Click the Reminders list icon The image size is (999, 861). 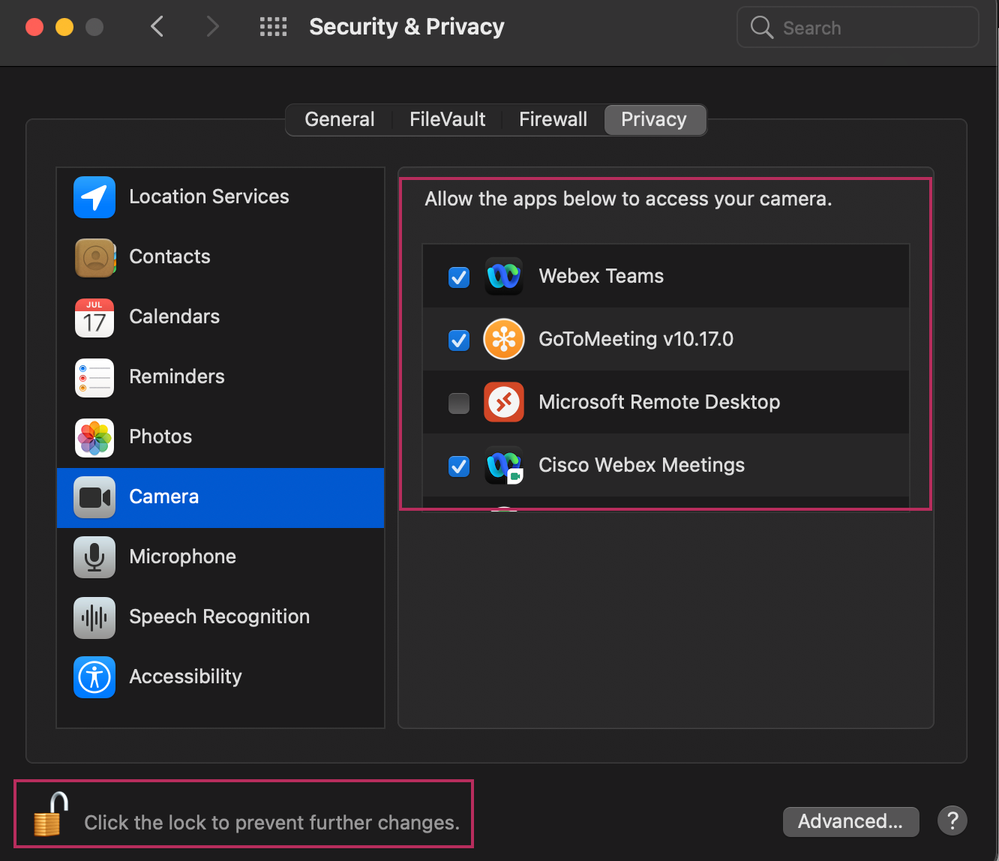pos(94,377)
